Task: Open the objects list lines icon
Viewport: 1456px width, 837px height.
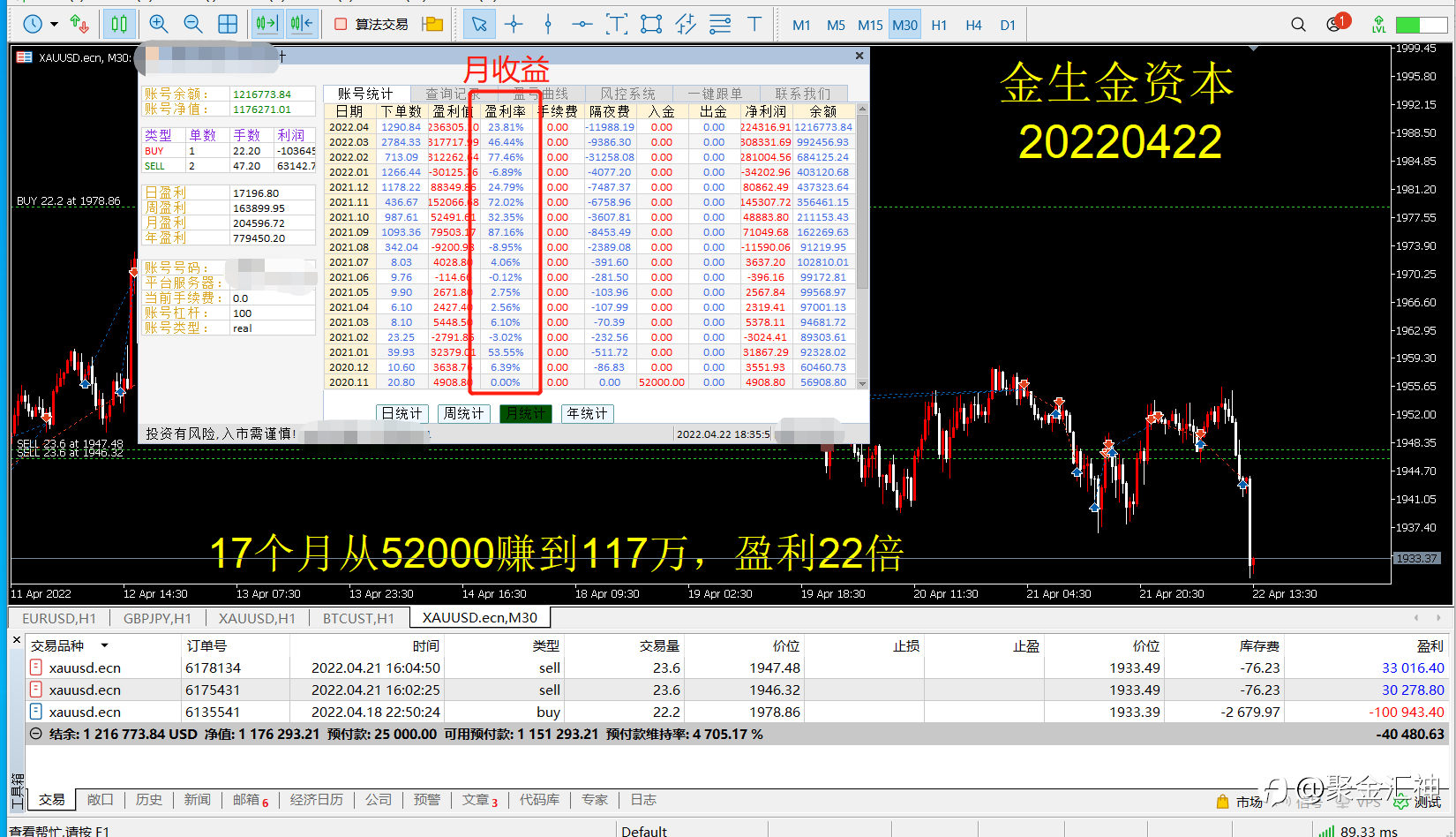Action: (x=720, y=24)
